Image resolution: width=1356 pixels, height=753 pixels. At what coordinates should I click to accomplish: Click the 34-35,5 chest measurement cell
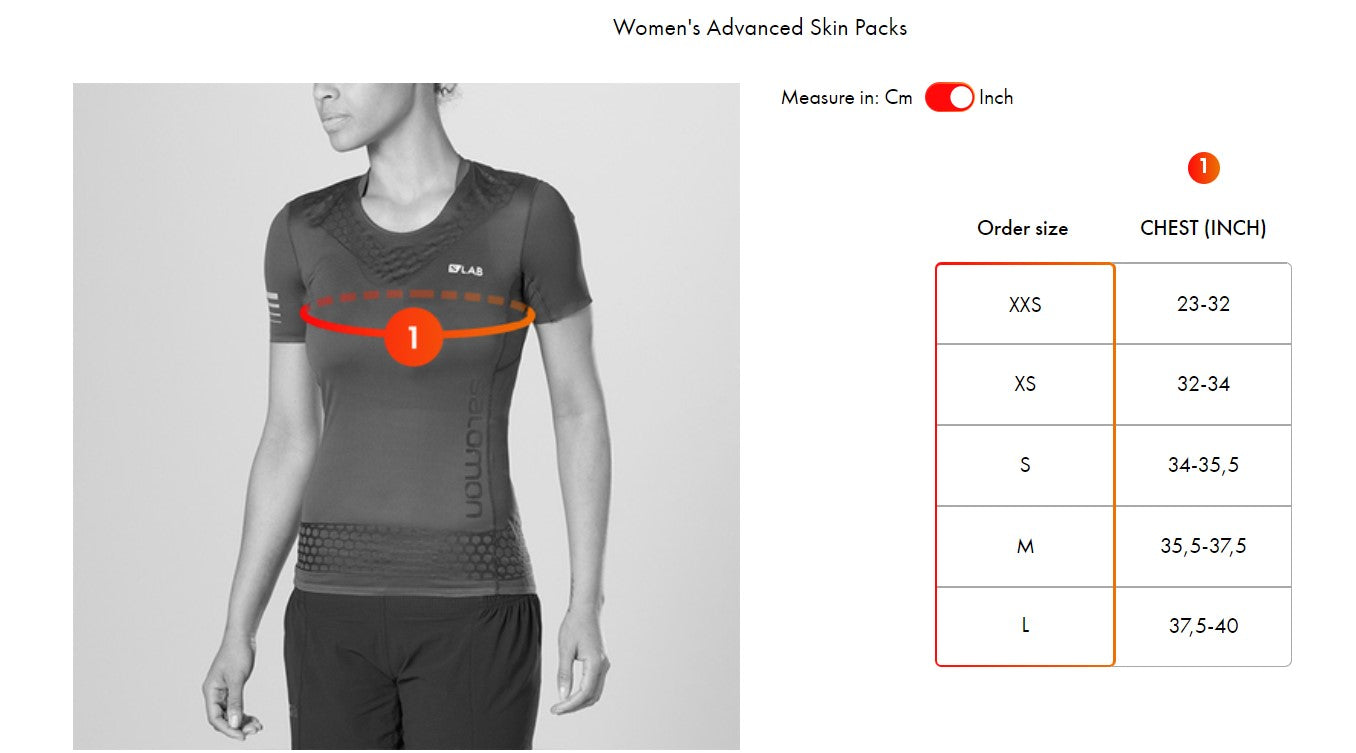(x=1203, y=466)
